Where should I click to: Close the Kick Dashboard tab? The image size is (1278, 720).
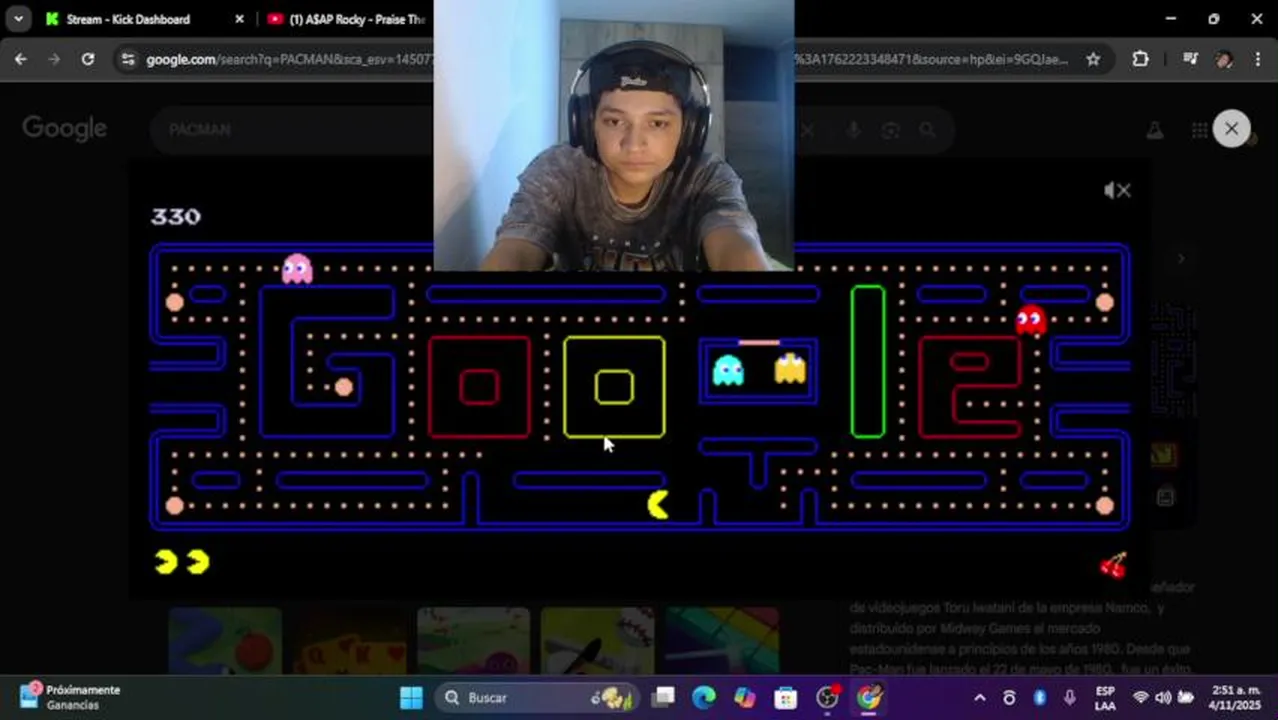[239, 19]
